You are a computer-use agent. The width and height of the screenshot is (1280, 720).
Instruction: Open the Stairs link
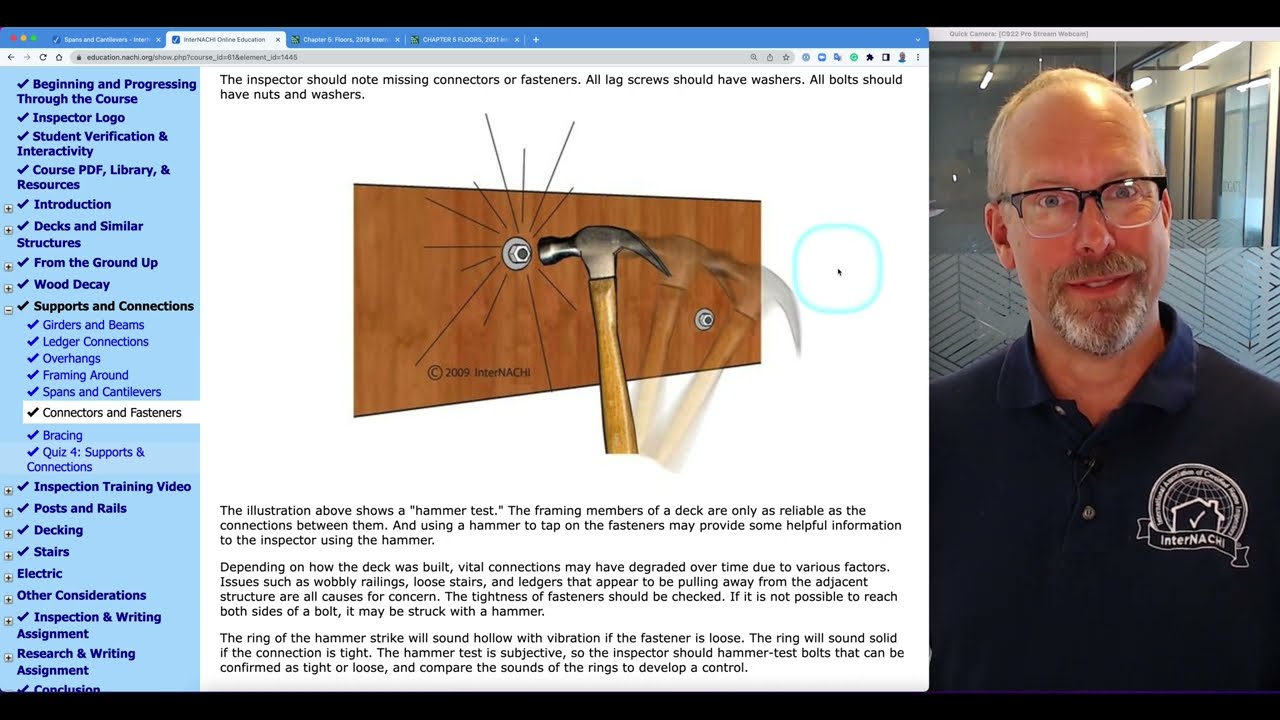51,551
